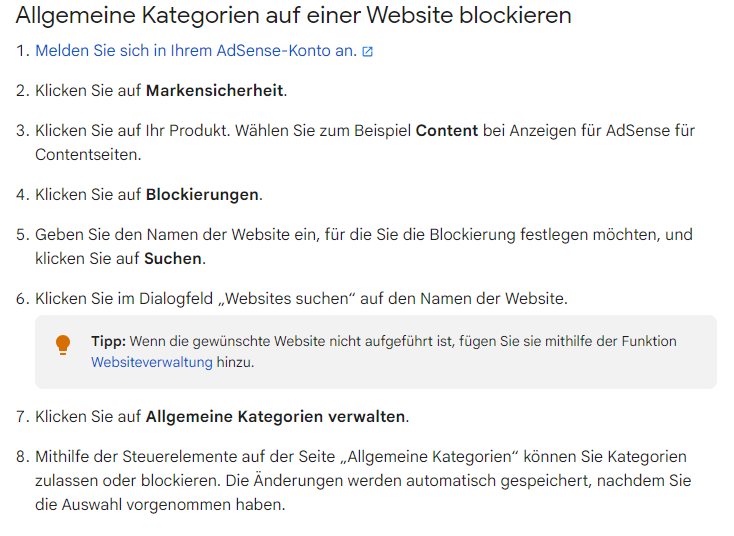This screenshot has height=536, width=734.
Task: Click the bold word Suchen in step 5
Action: pos(173,258)
